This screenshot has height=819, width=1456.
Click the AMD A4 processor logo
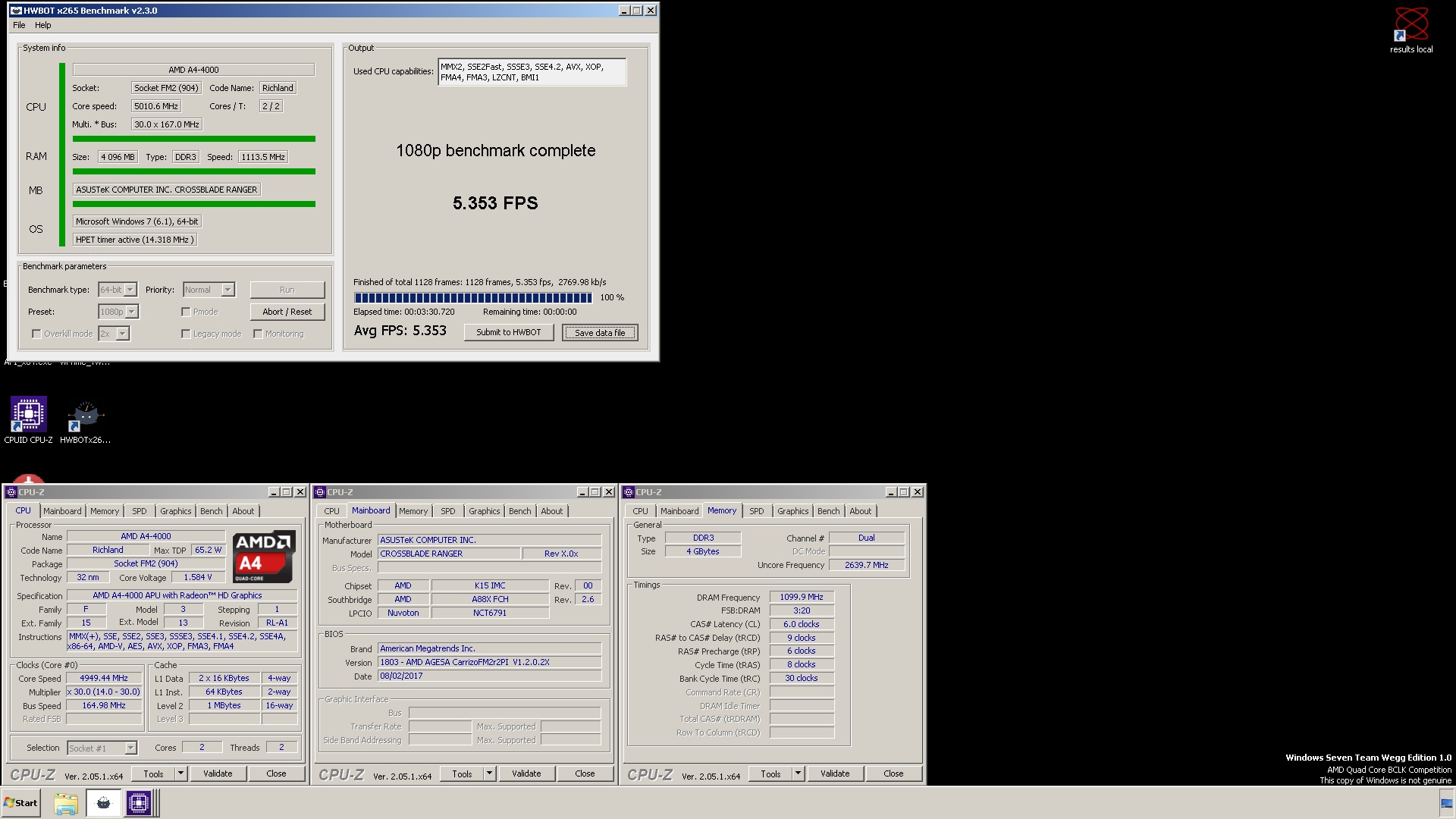click(x=263, y=557)
